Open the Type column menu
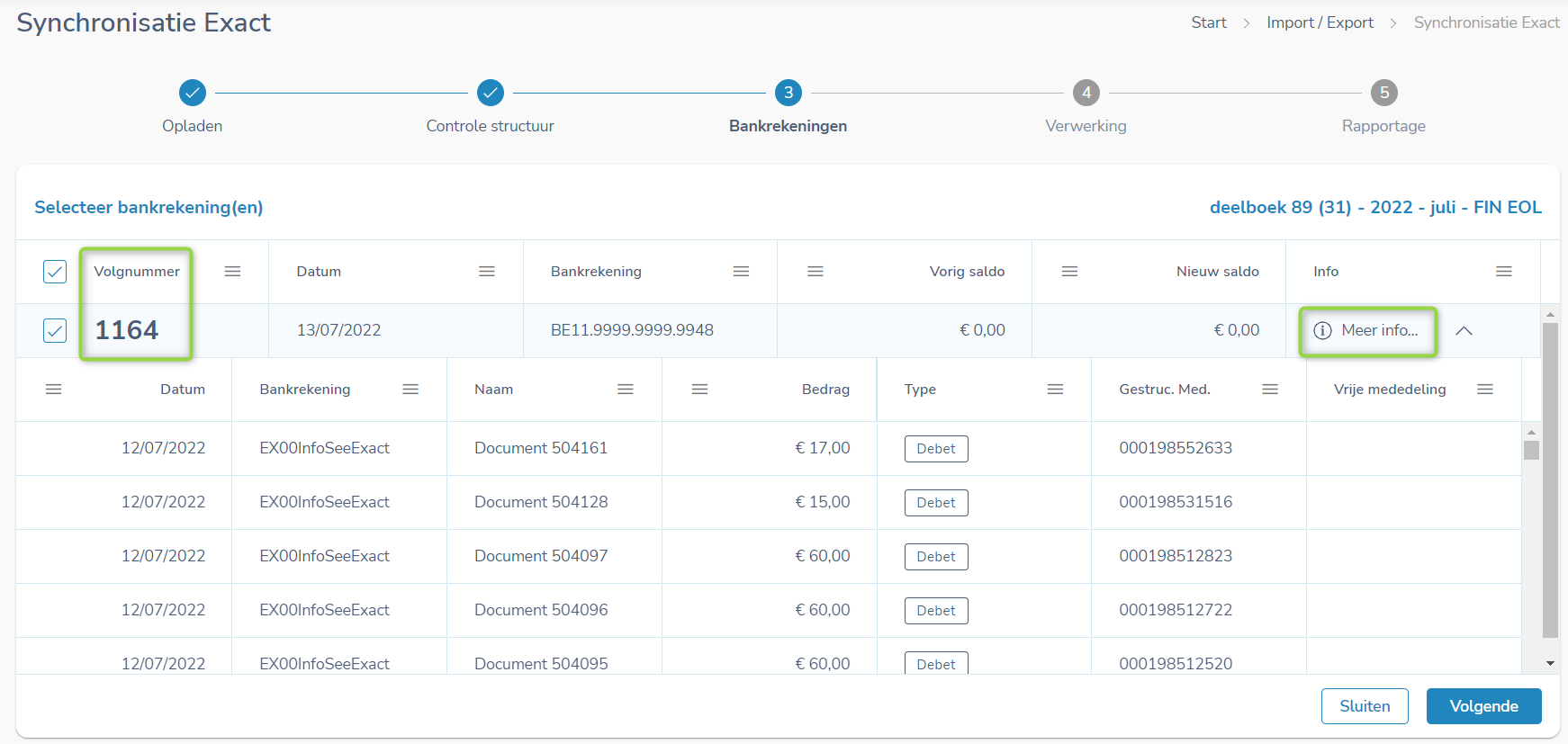1568x744 pixels. pyautogui.click(x=1055, y=390)
